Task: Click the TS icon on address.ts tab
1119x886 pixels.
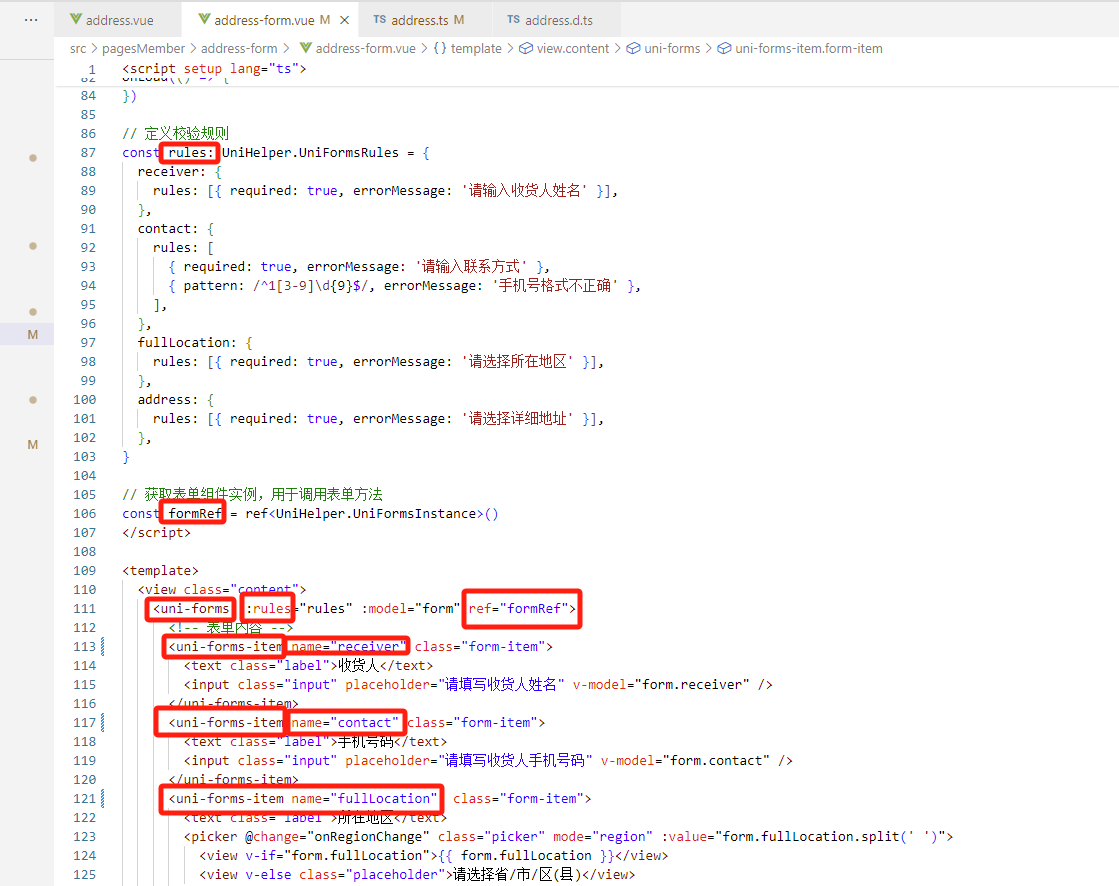Action: tap(380, 19)
